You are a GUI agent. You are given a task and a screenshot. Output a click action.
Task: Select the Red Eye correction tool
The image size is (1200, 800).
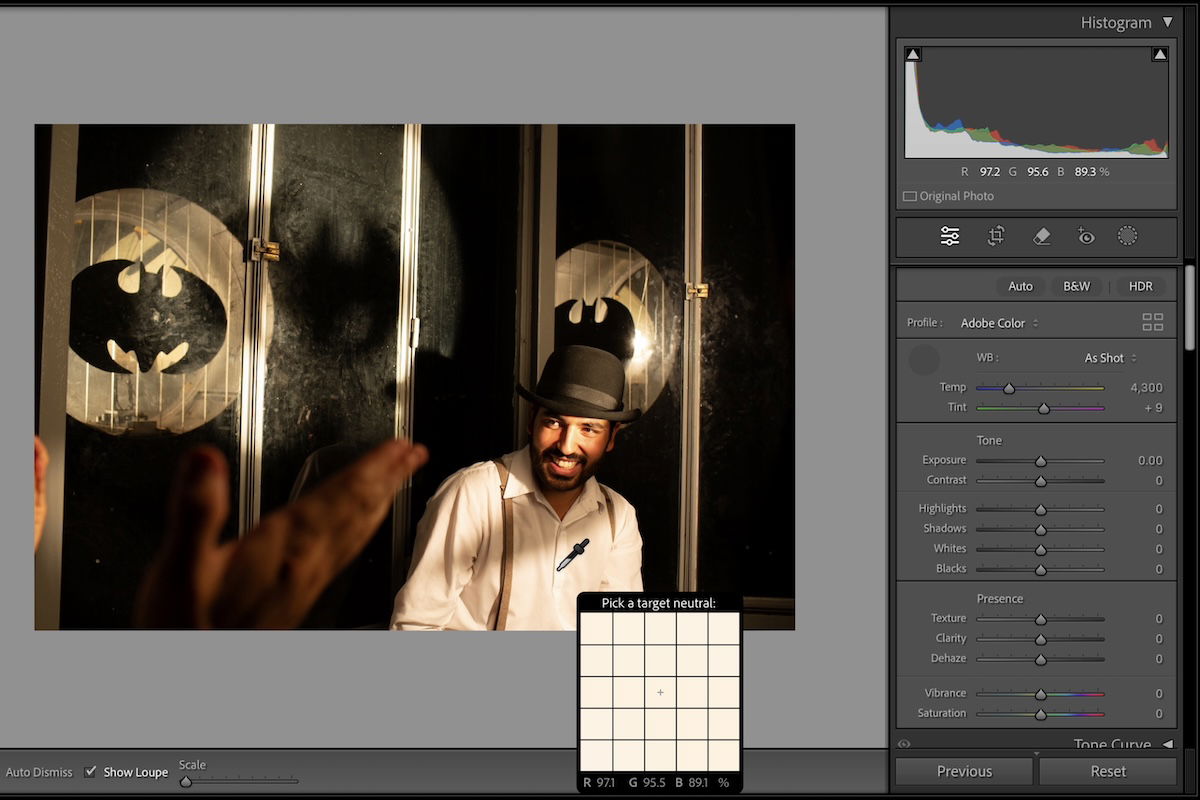pyautogui.click(x=1086, y=236)
